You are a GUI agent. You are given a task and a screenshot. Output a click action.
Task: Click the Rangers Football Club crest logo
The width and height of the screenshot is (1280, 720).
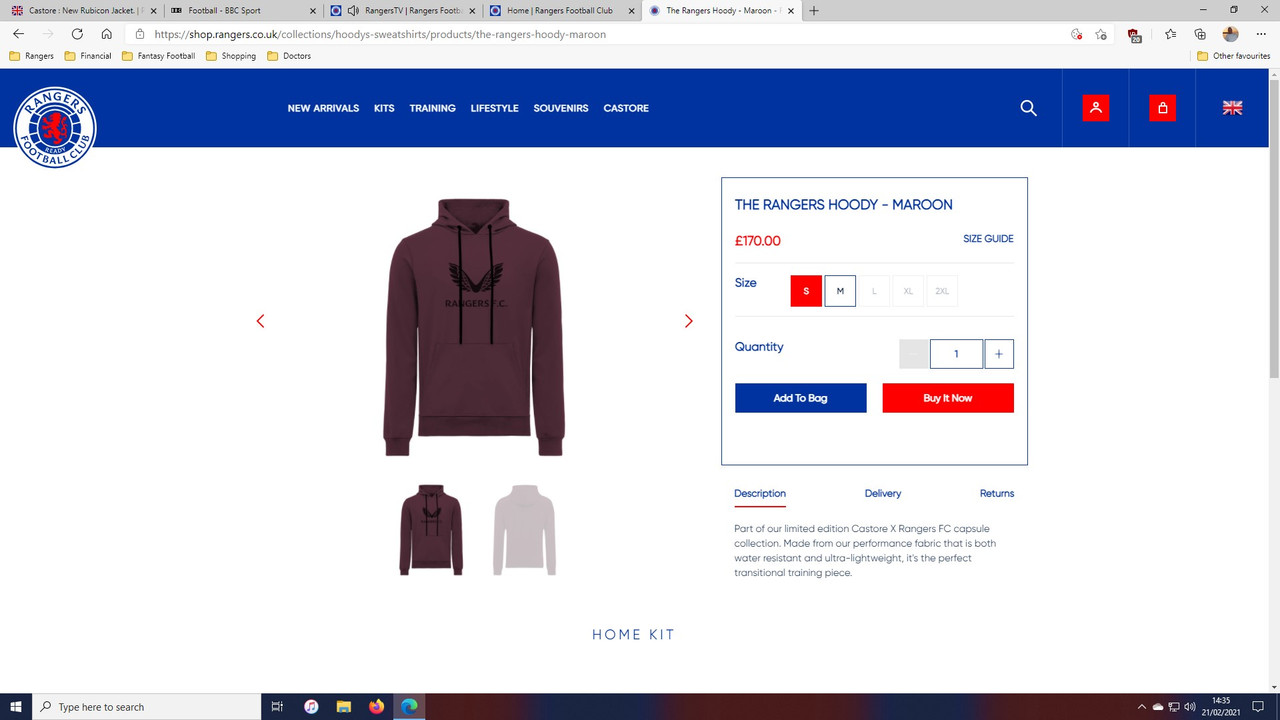pos(55,127)
